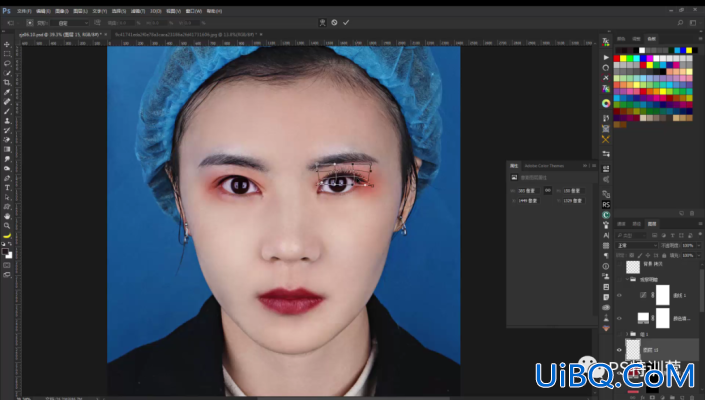Open the Window menu
The image size is (705, 400).
click(x=194, y=11)
